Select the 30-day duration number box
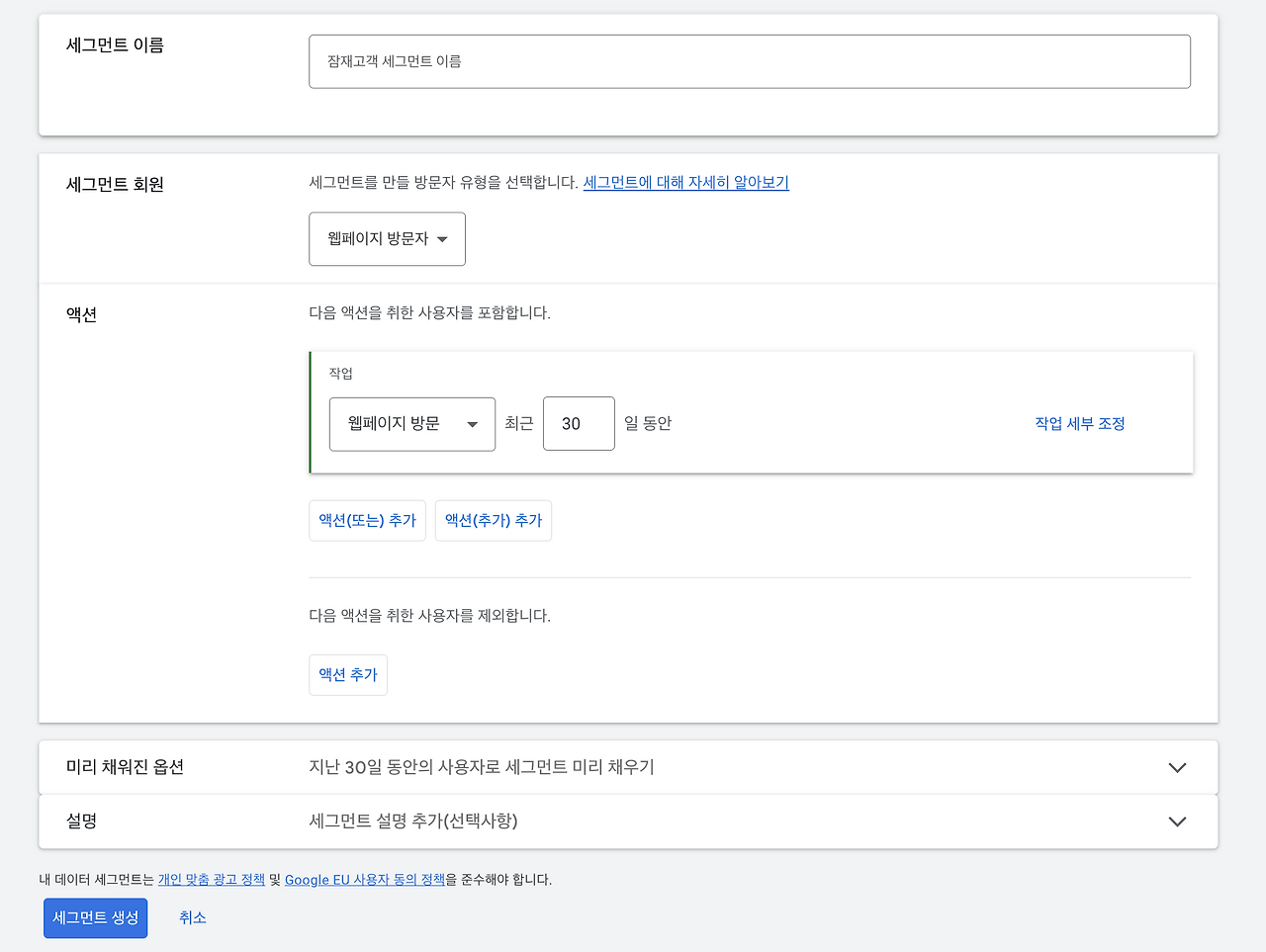The image size is (1266, 952). tap(579, 423)
